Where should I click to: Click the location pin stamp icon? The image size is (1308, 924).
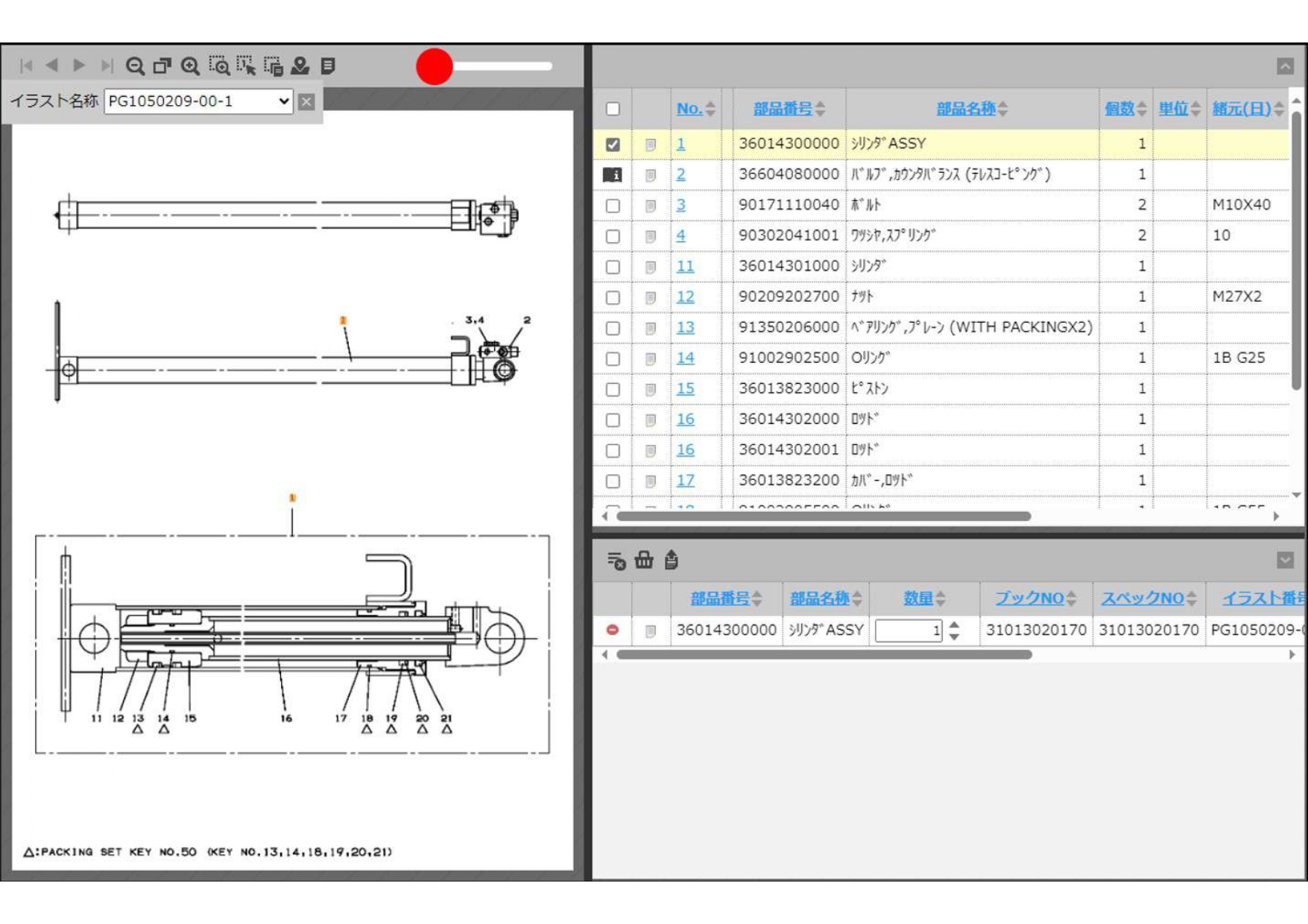click(300, 66)
